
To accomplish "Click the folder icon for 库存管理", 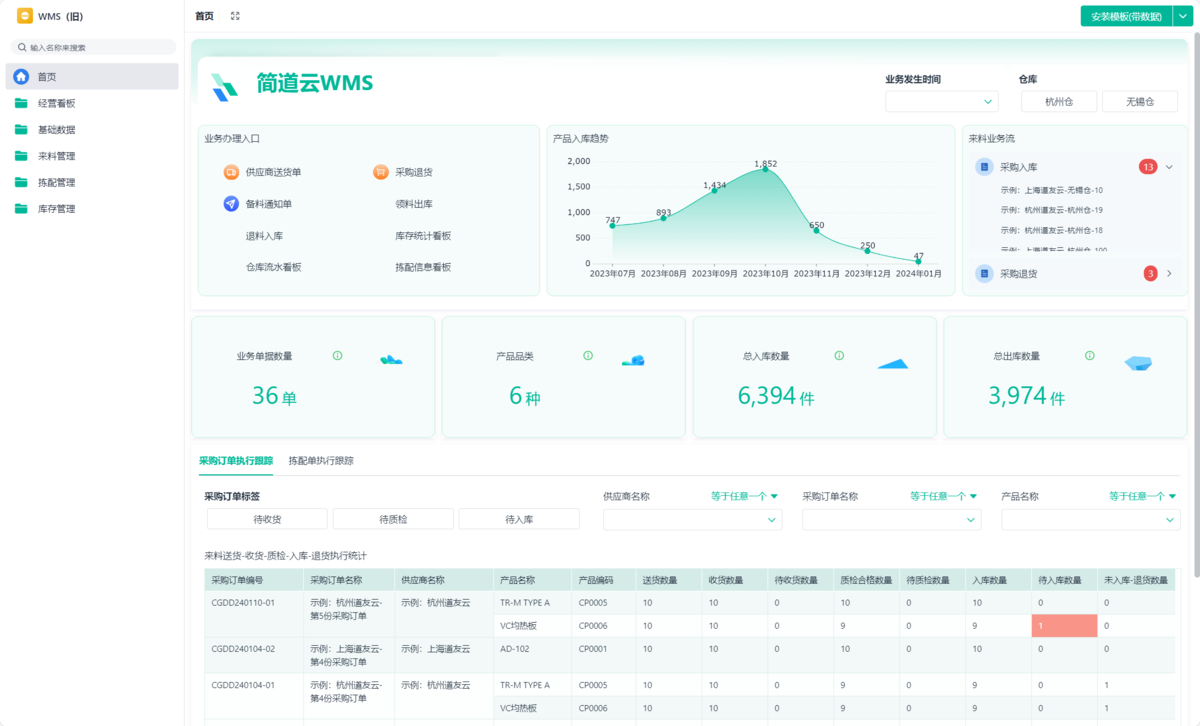I will tap(21, 209).
